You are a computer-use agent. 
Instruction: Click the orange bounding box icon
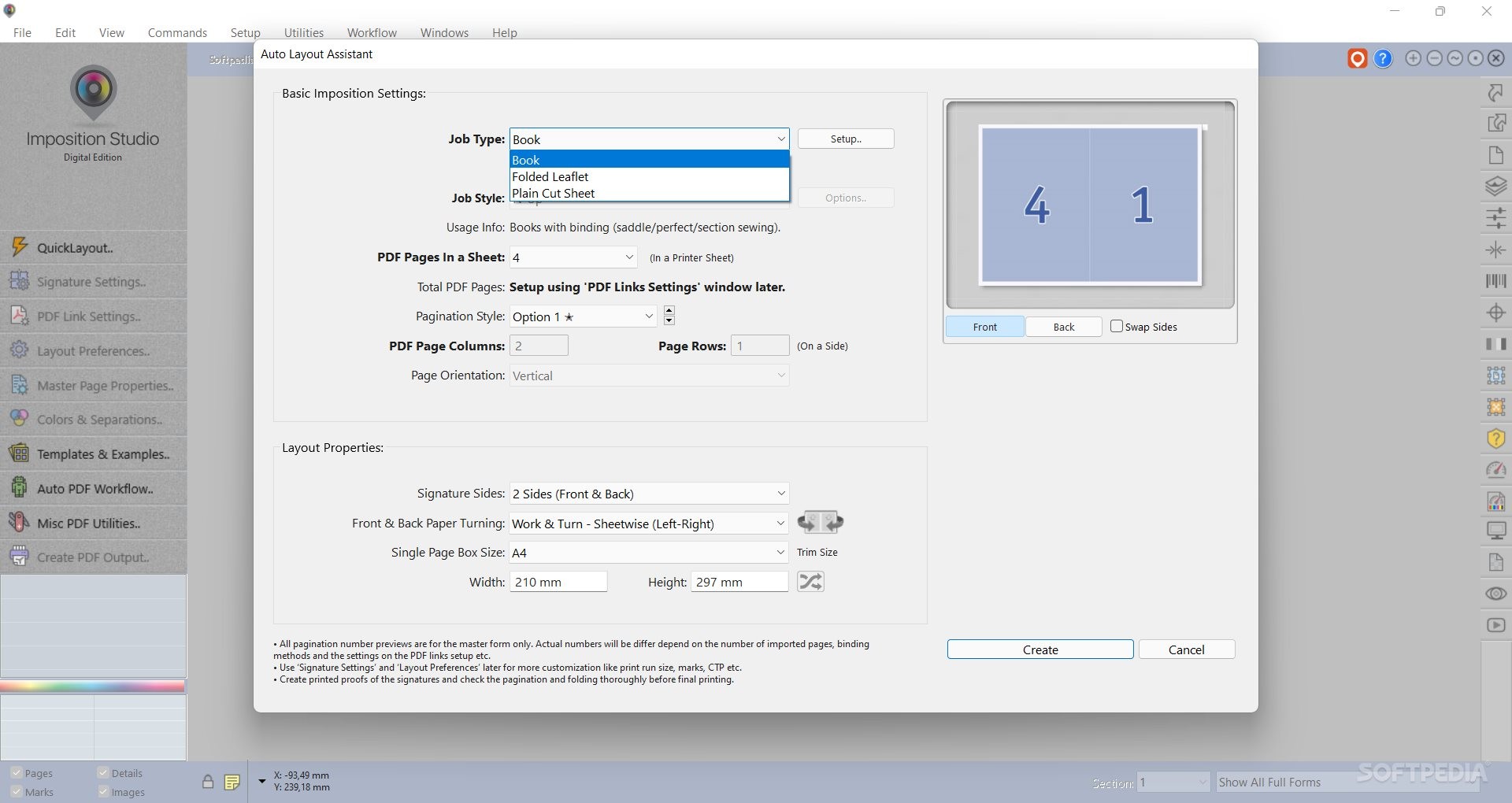point(1495,407)
